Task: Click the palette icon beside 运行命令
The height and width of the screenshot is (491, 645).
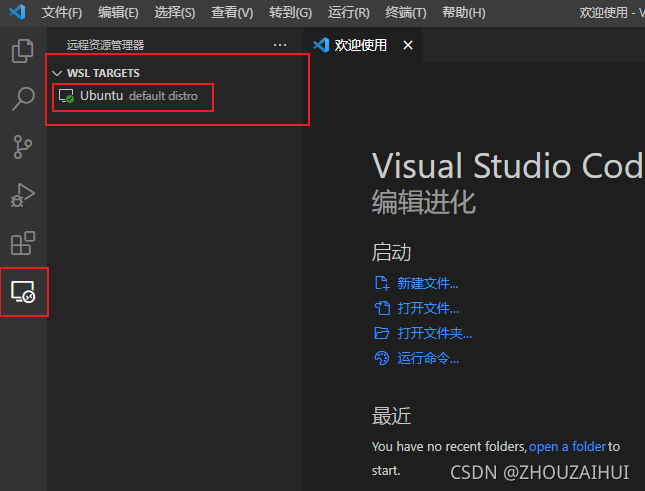Action: (x=381, y=358)
